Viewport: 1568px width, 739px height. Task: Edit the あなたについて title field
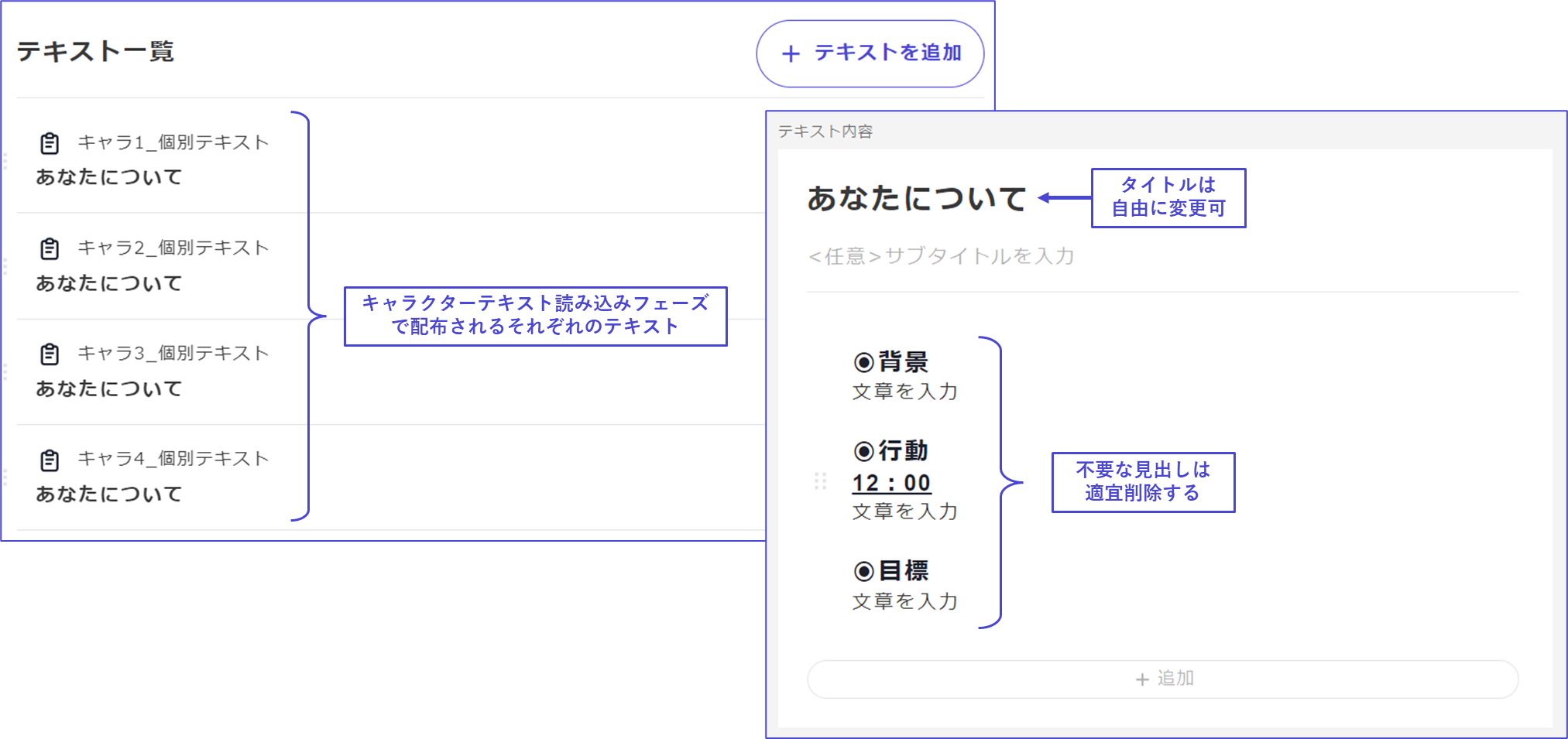pos(917,198)
